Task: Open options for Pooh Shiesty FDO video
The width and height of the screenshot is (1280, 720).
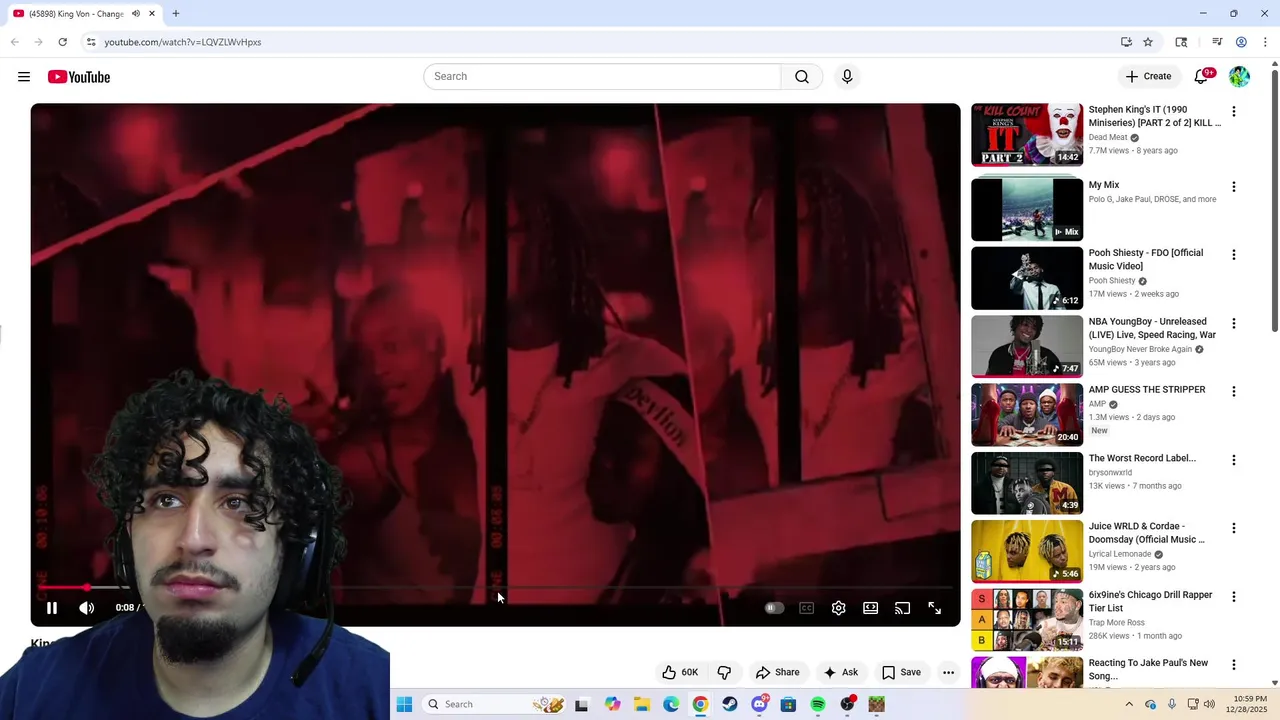Action: [1233, 255]
